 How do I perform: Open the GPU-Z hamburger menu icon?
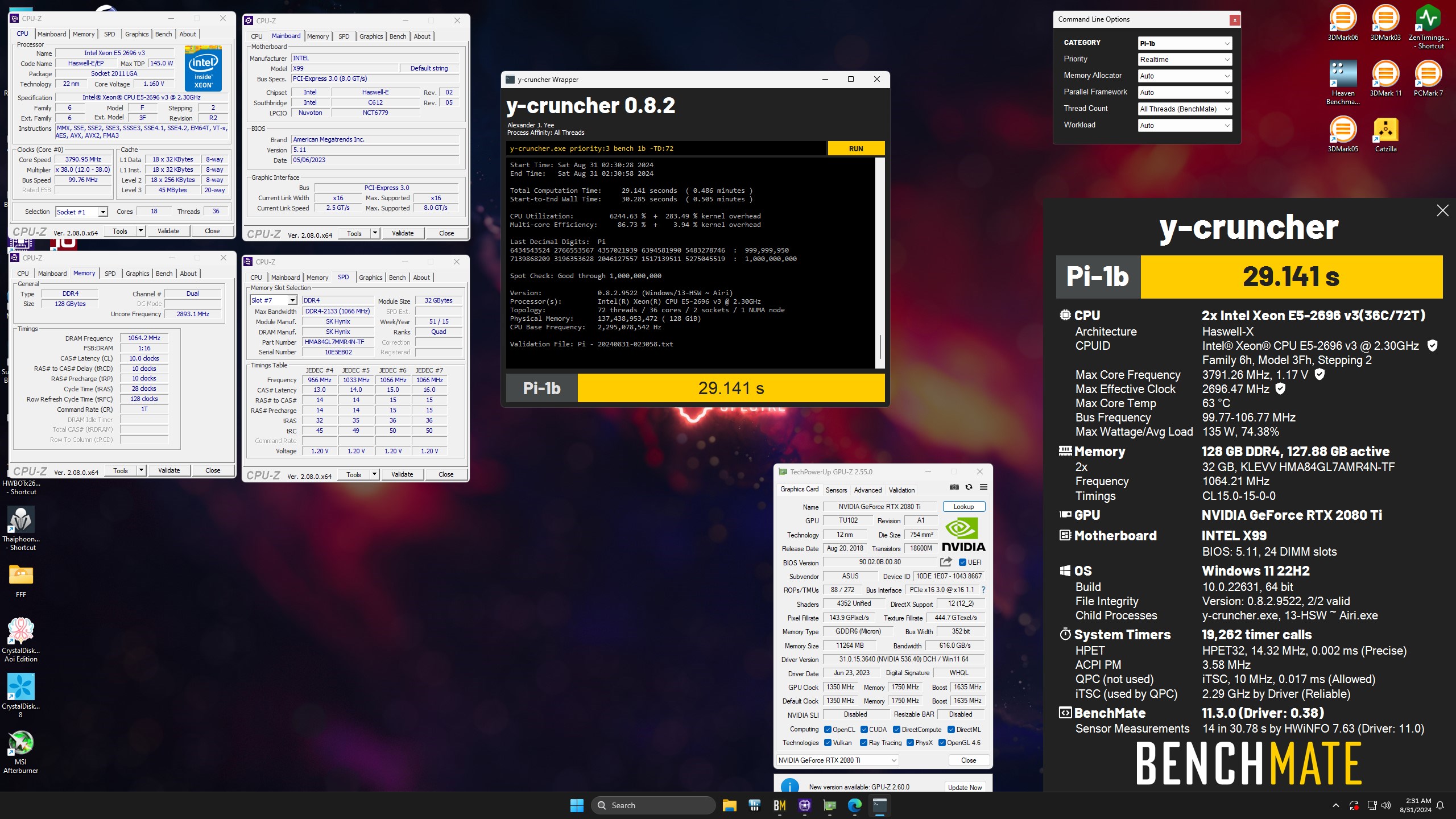click(x=983, y=487)
